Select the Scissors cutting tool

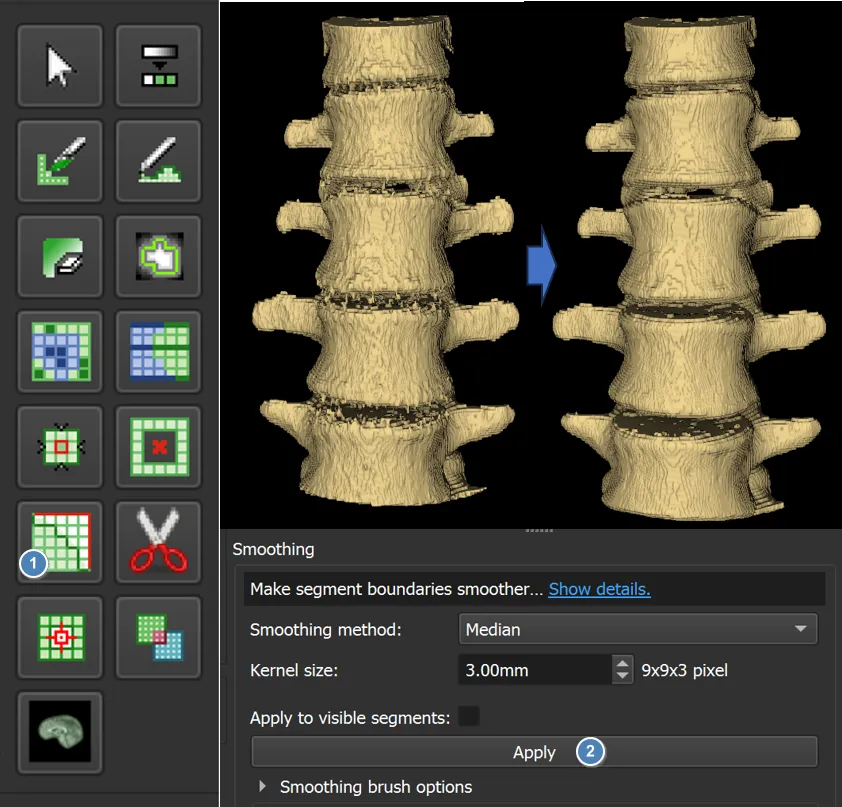(x=158, y=542)
